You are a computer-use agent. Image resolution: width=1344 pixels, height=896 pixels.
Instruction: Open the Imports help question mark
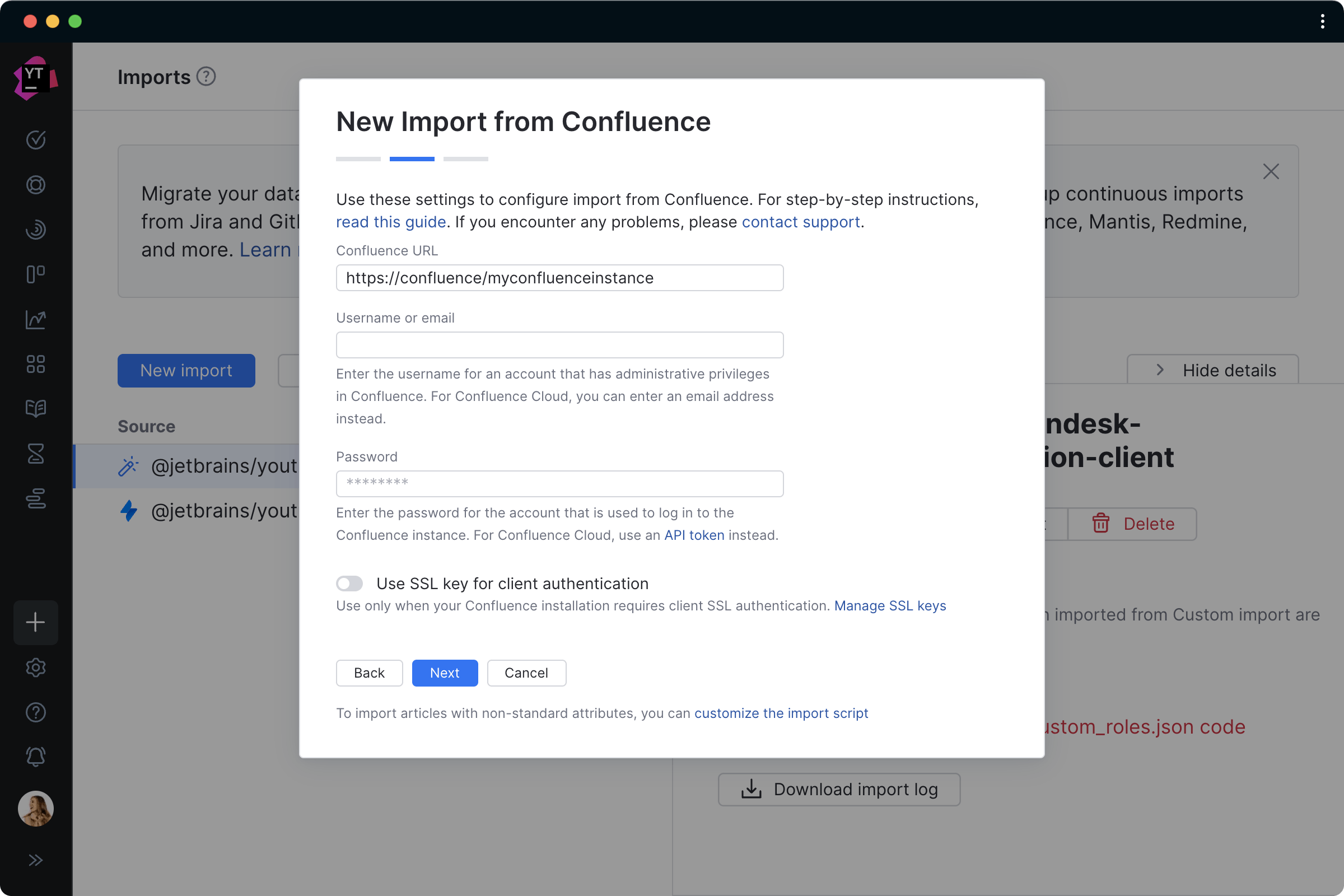pyautogui.click(x=206, y=76)
